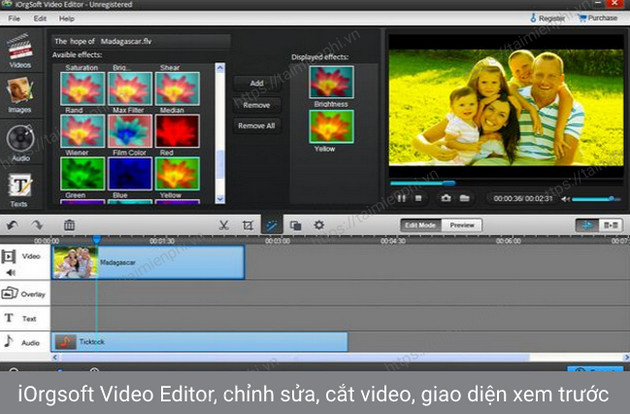Open the settings gear in toolbar
Screen dimensions: 630x414
coord(319,225)
